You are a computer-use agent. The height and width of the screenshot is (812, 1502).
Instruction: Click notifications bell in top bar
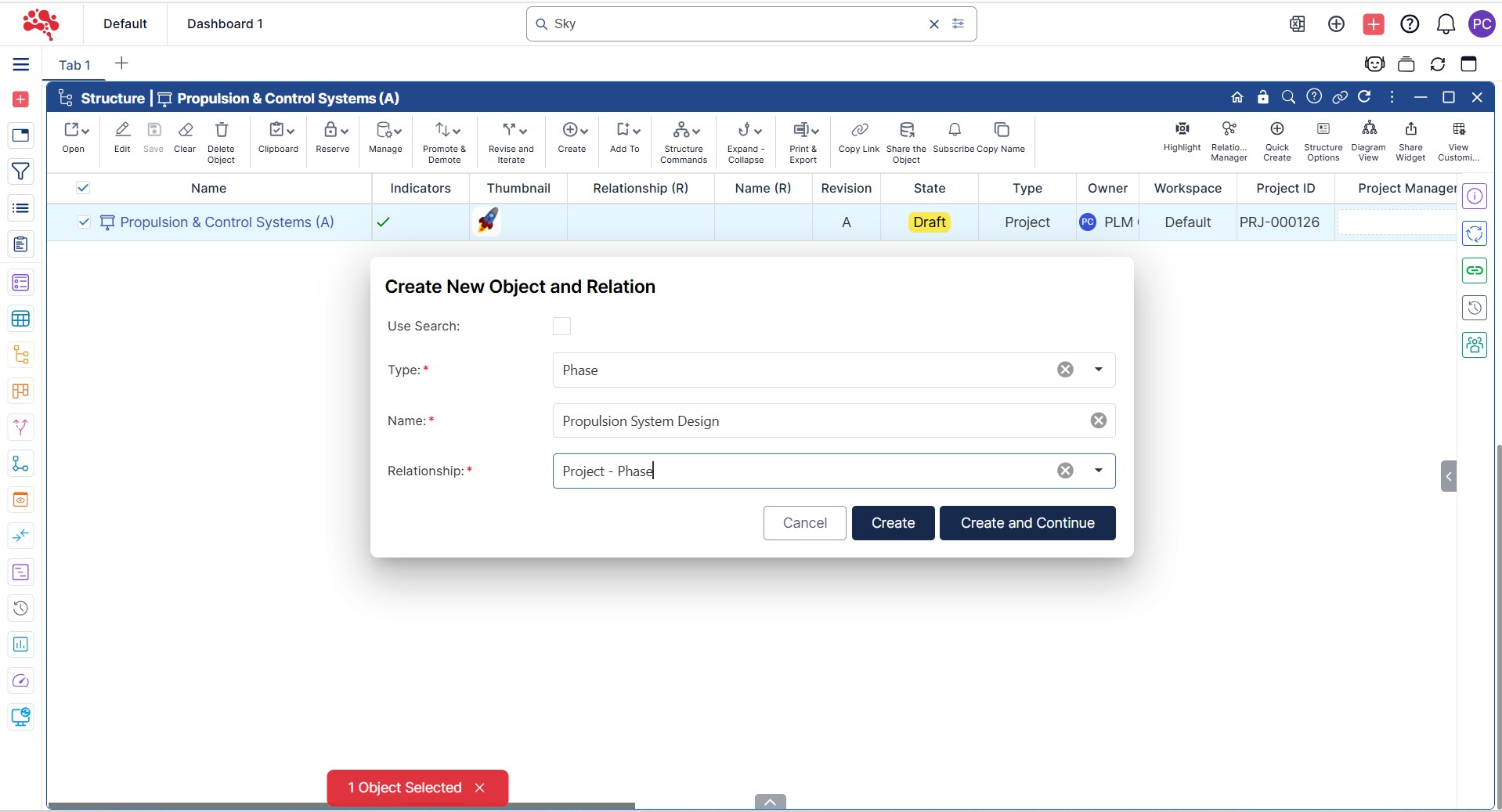(x=1445, y=24)
